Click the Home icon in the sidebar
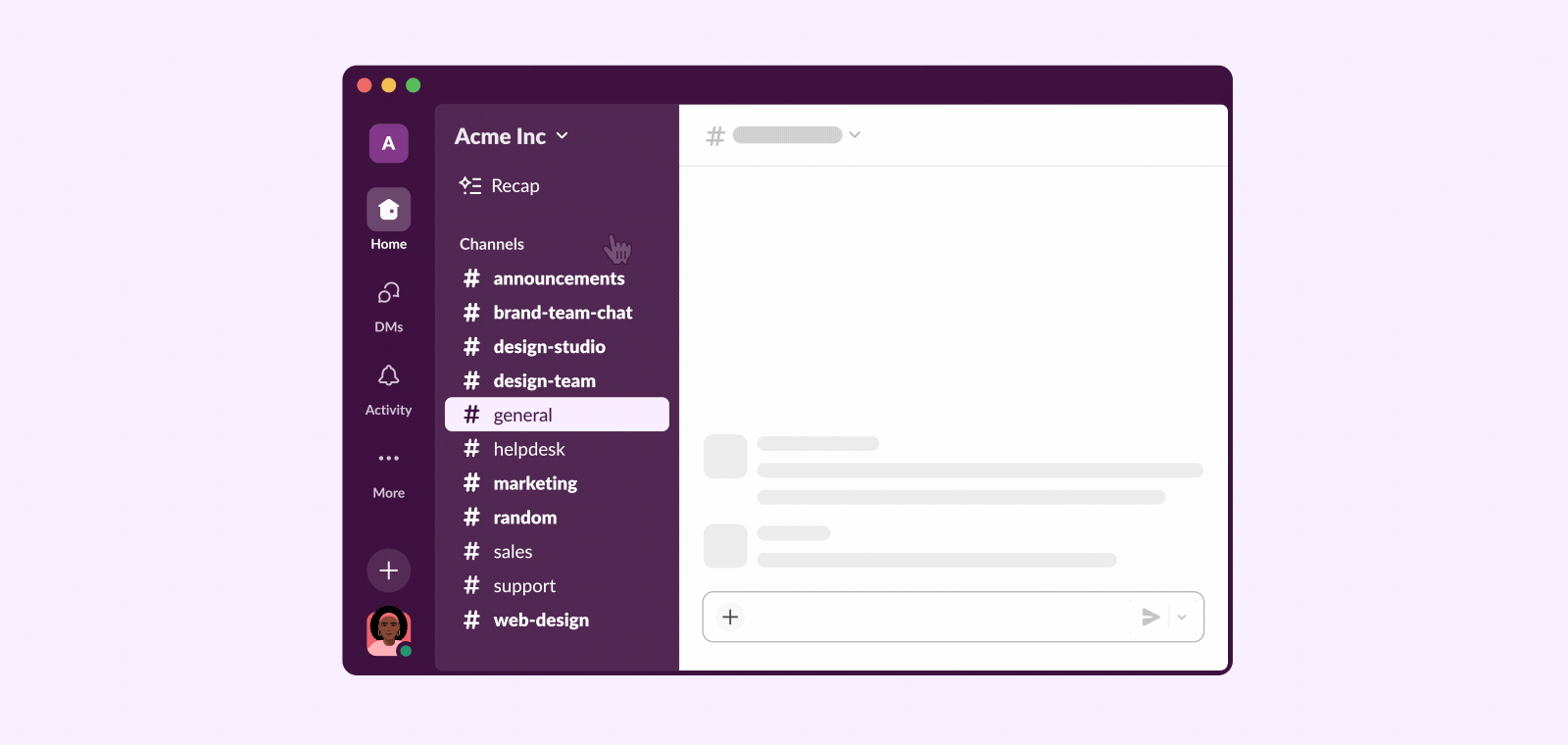This screenshot has width=1568, height=745. (388, 210)
